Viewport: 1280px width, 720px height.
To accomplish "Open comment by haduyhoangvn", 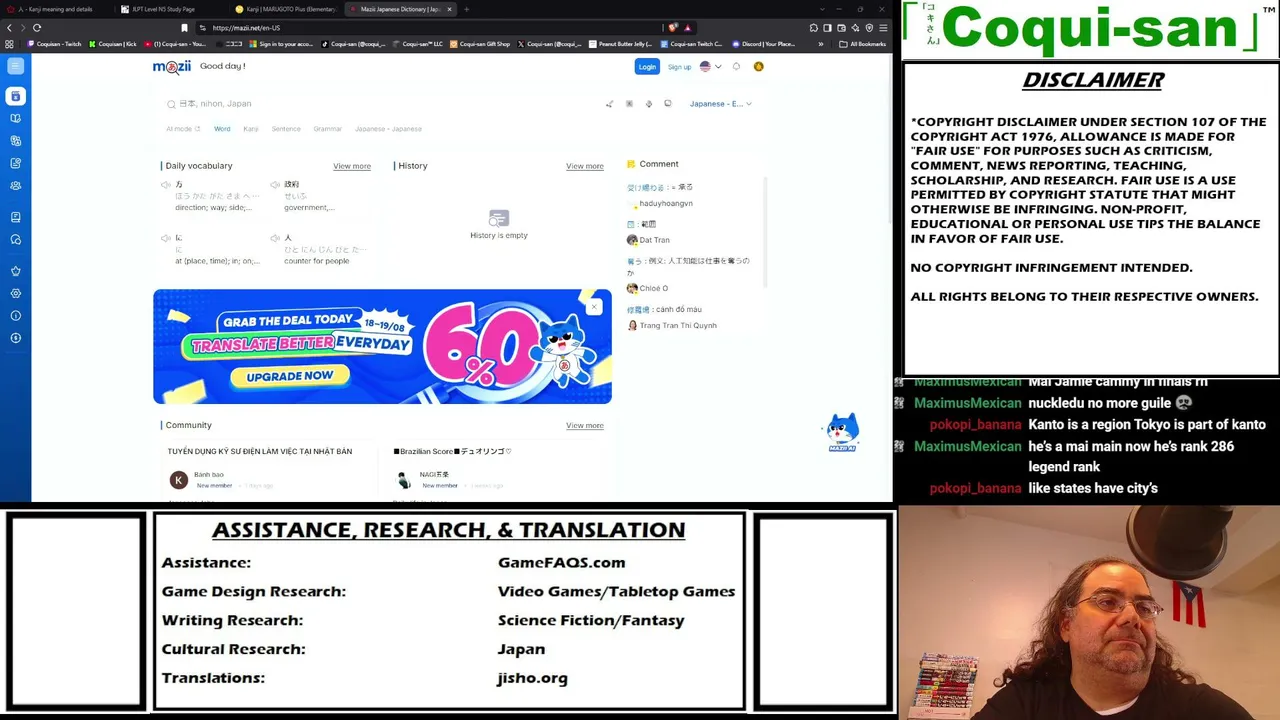I will click(665, 204).
